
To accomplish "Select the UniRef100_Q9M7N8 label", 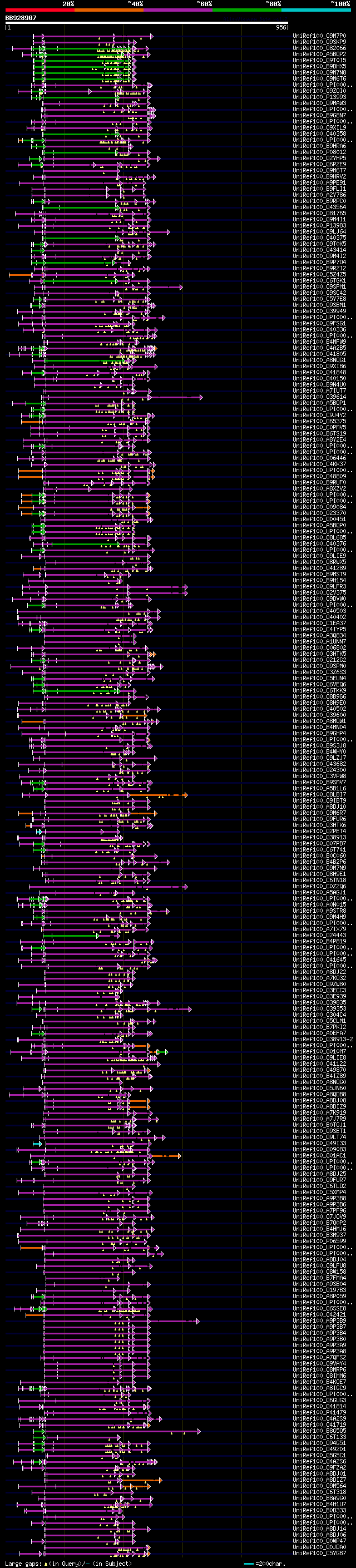I will (x=319, y=72).
